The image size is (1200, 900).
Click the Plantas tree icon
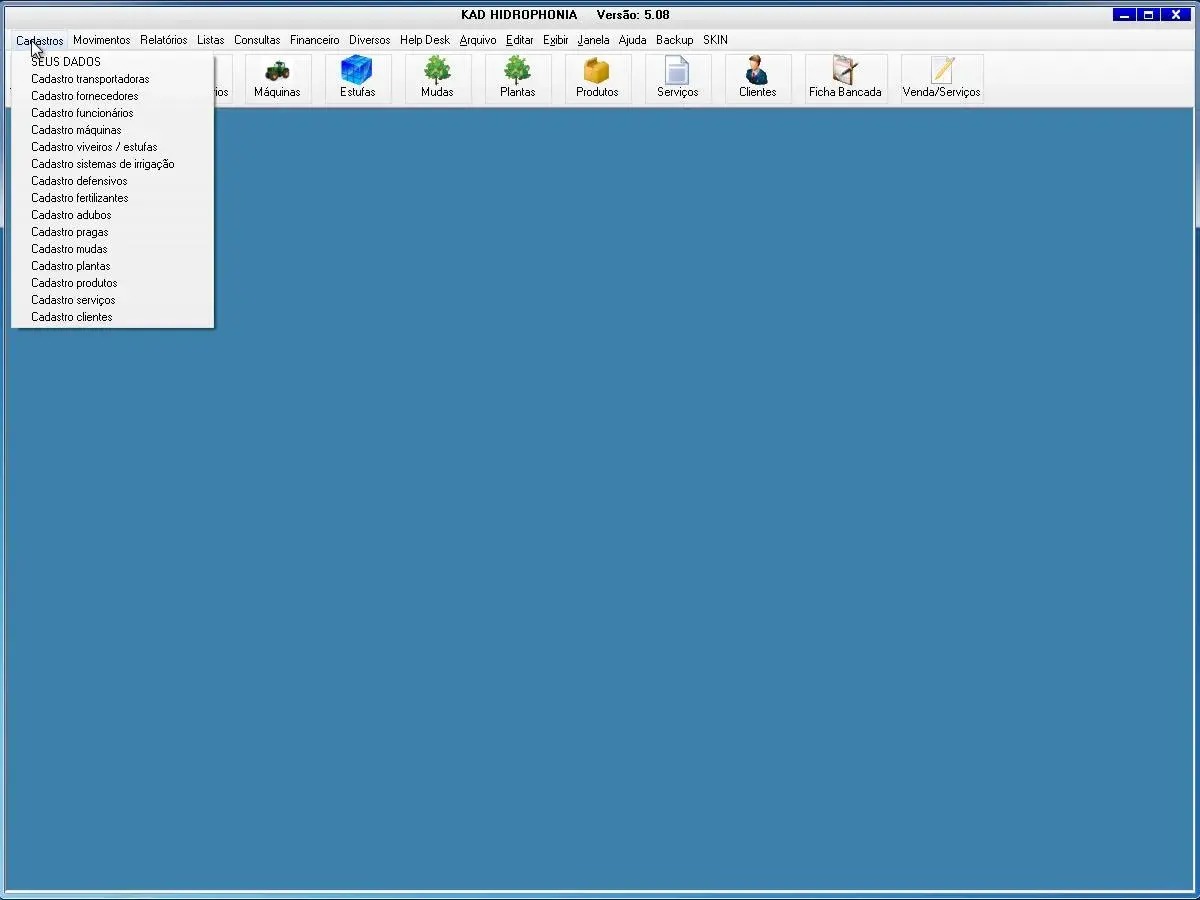(x=517, y=72)
